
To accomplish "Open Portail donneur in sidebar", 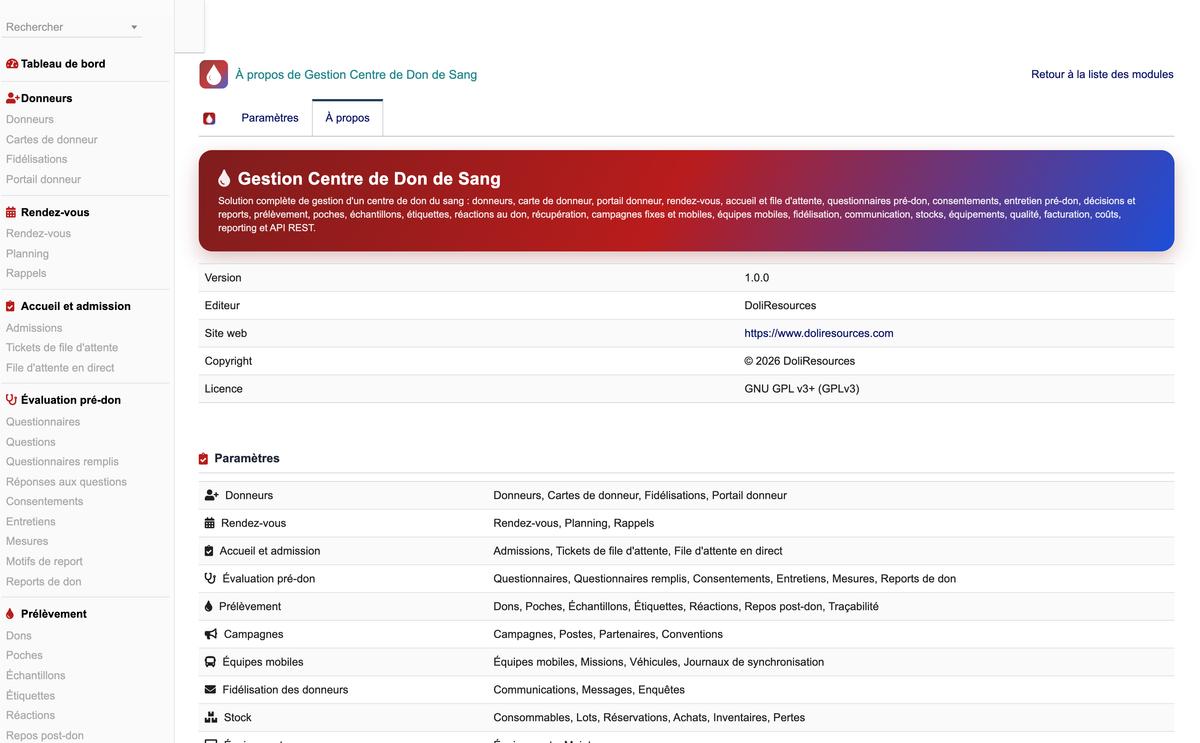I will [44, 180].
